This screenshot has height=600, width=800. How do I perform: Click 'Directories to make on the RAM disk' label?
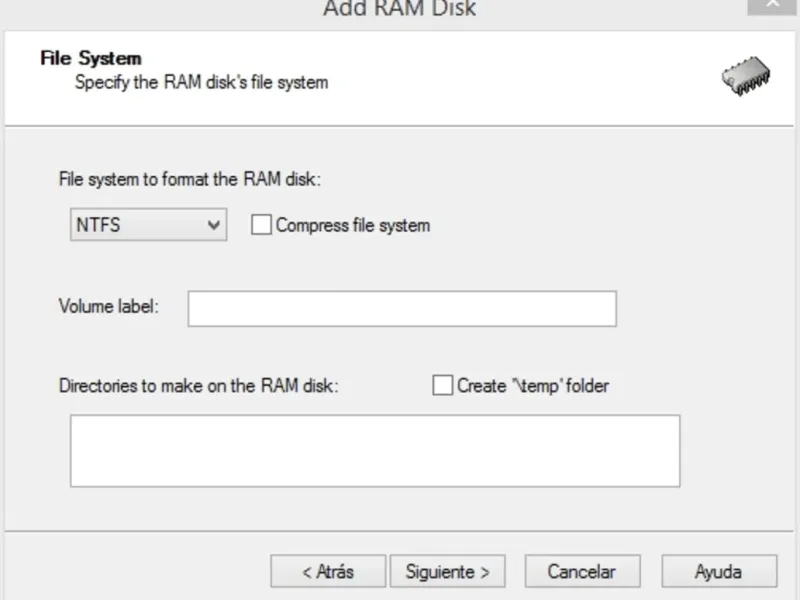(199, 385)
